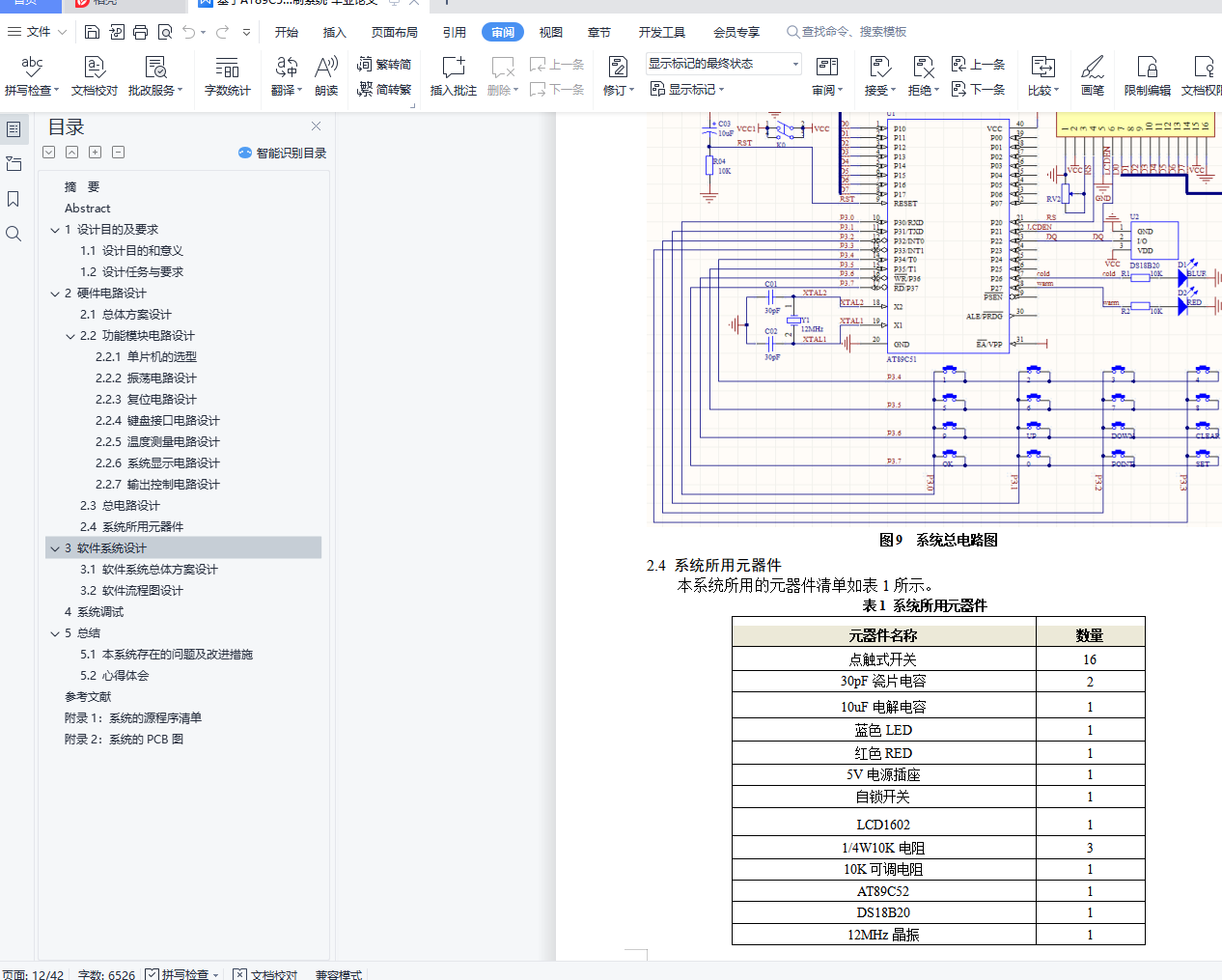Jump to 2.2.1 单片机的选型 heading
Screen dimensions: 1222x980
[x=146, y=357]
